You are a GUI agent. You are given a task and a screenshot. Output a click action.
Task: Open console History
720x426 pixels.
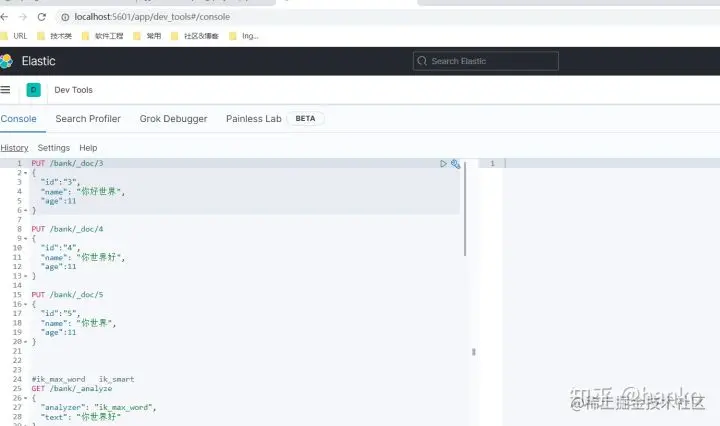pos(14,148)
